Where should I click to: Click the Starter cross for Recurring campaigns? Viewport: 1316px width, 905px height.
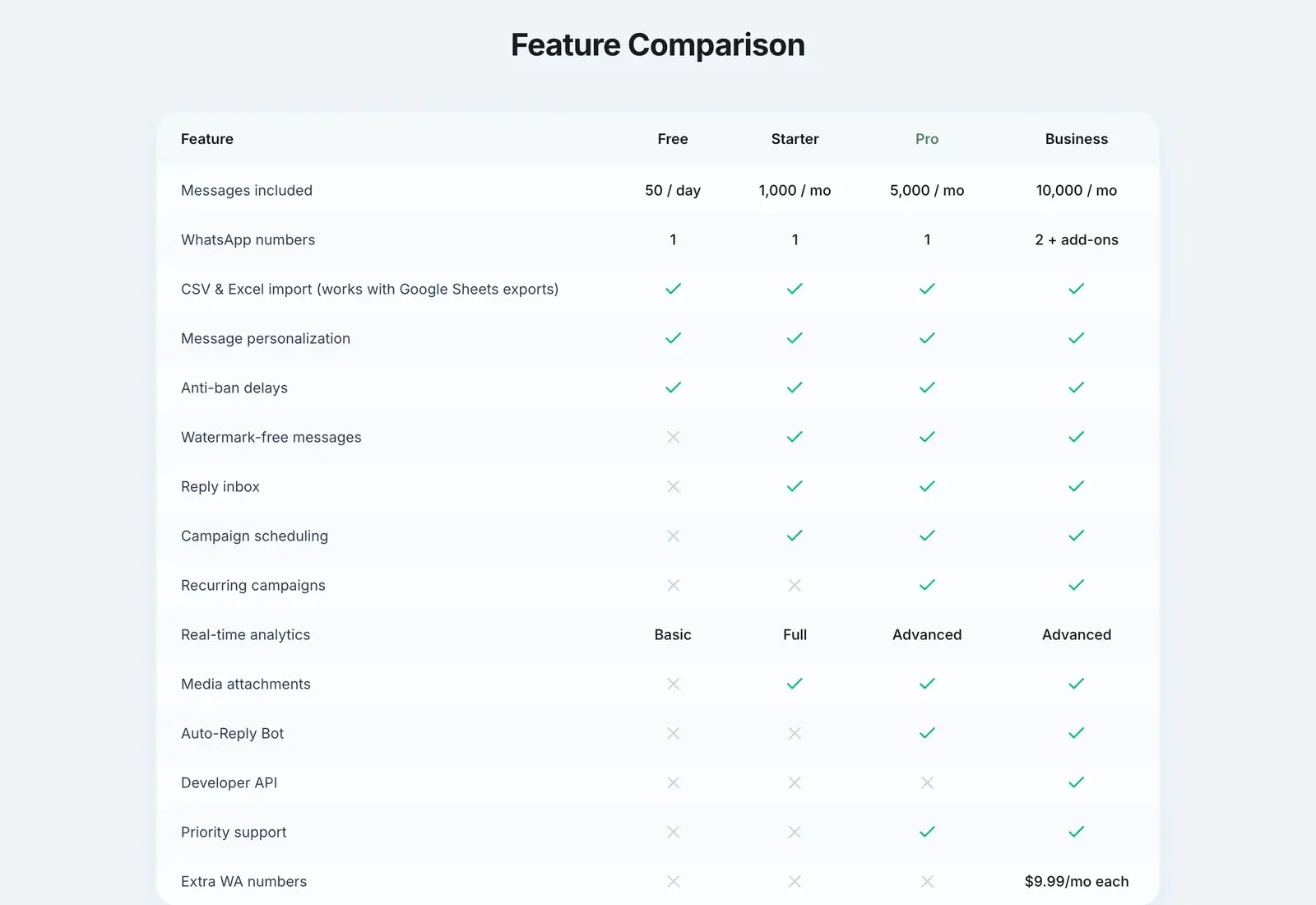coord(795,585)
